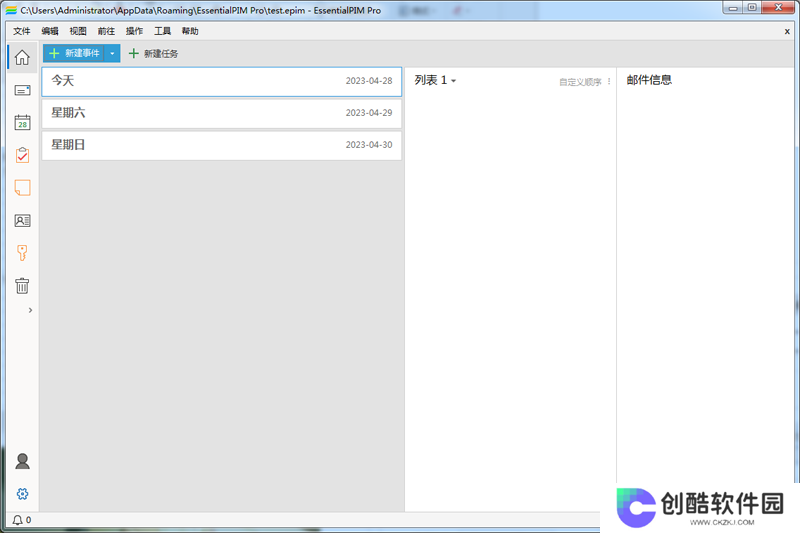Open the Tasks clipboard checkmark module
The width and height of the screenshot is (800, 533).
[x=22, y=155]
